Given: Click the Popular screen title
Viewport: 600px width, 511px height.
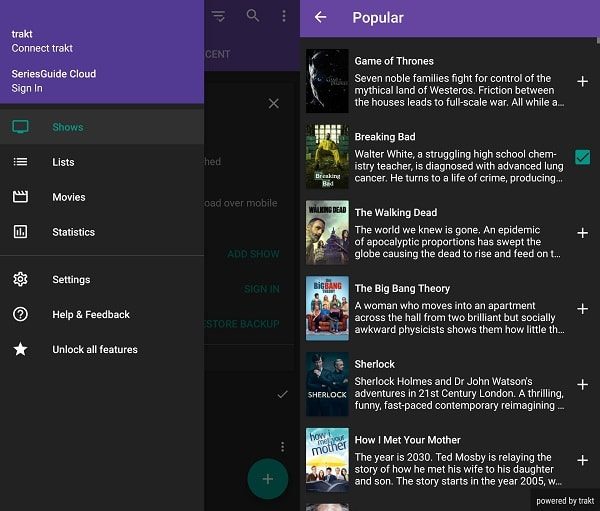Looking at the screenshot, I should [x=378, y=18].
